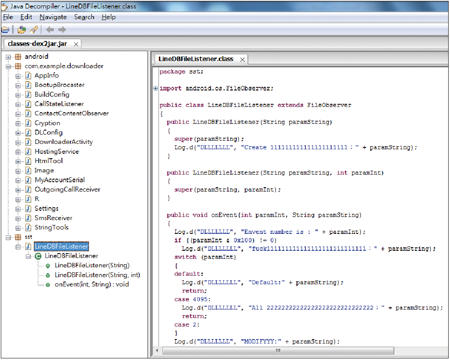Close the LineDBFileListener.class editor tab
Screen dimensions: 450x360
242,60
